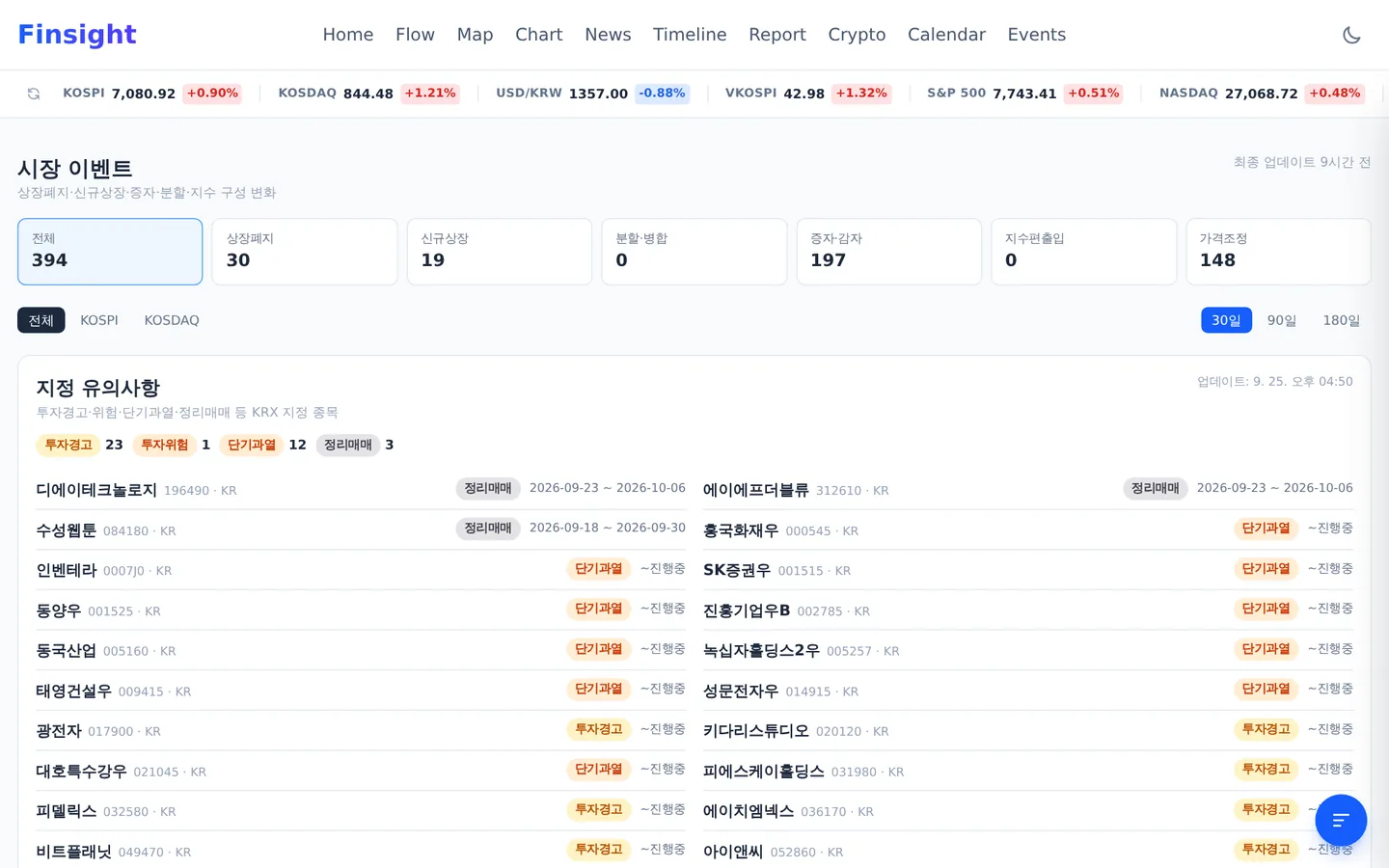Click the USD/KRW 1357.00 ticker
Viewport: 1389px width, 868px height.
coord(592,94)
